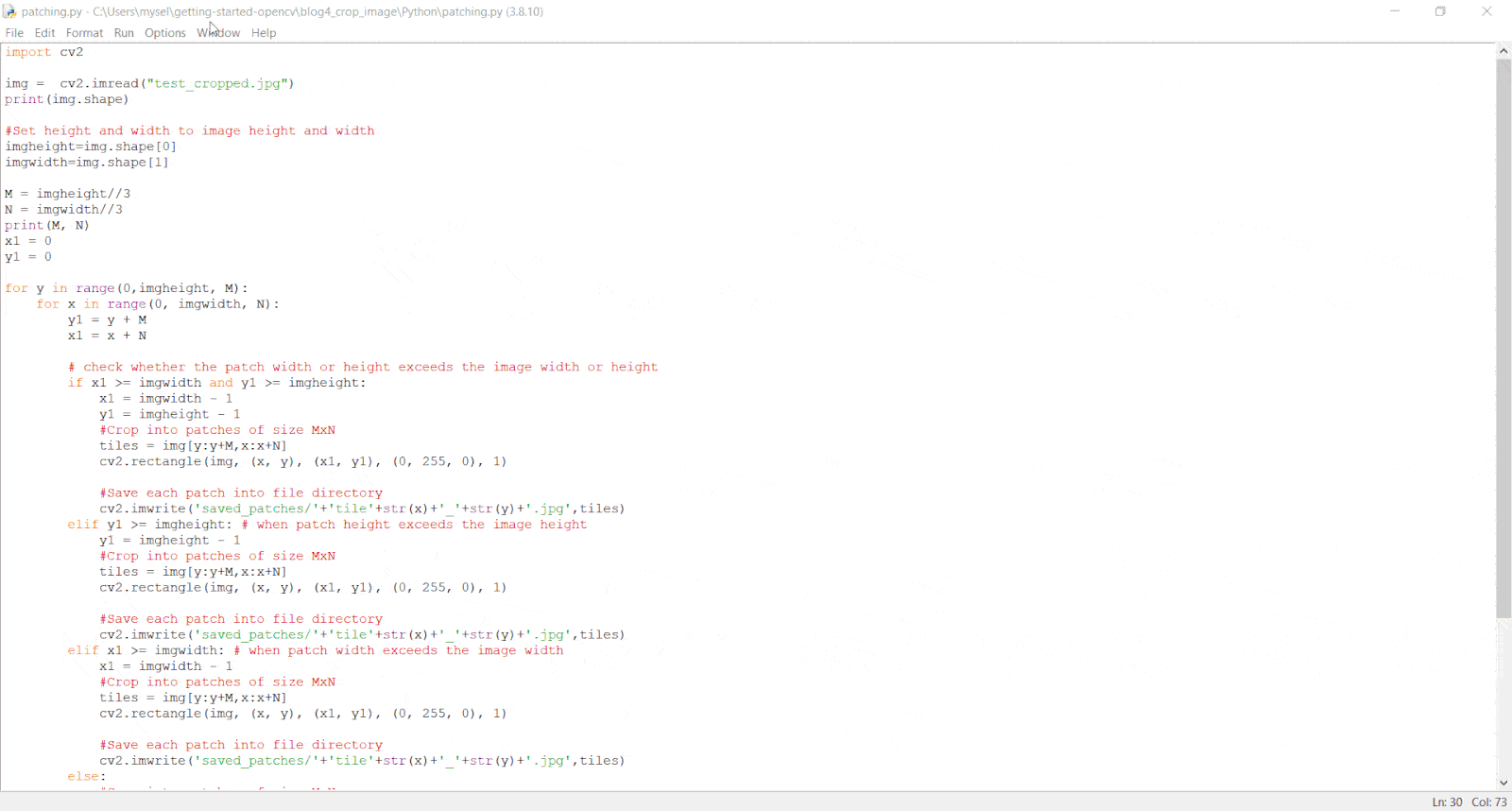Image resolution: width=1512 pixels, height=811 pixels.
Task: Click the cv2.imread("test_cropped.jpg") line
Action: (x=149, y=83)
